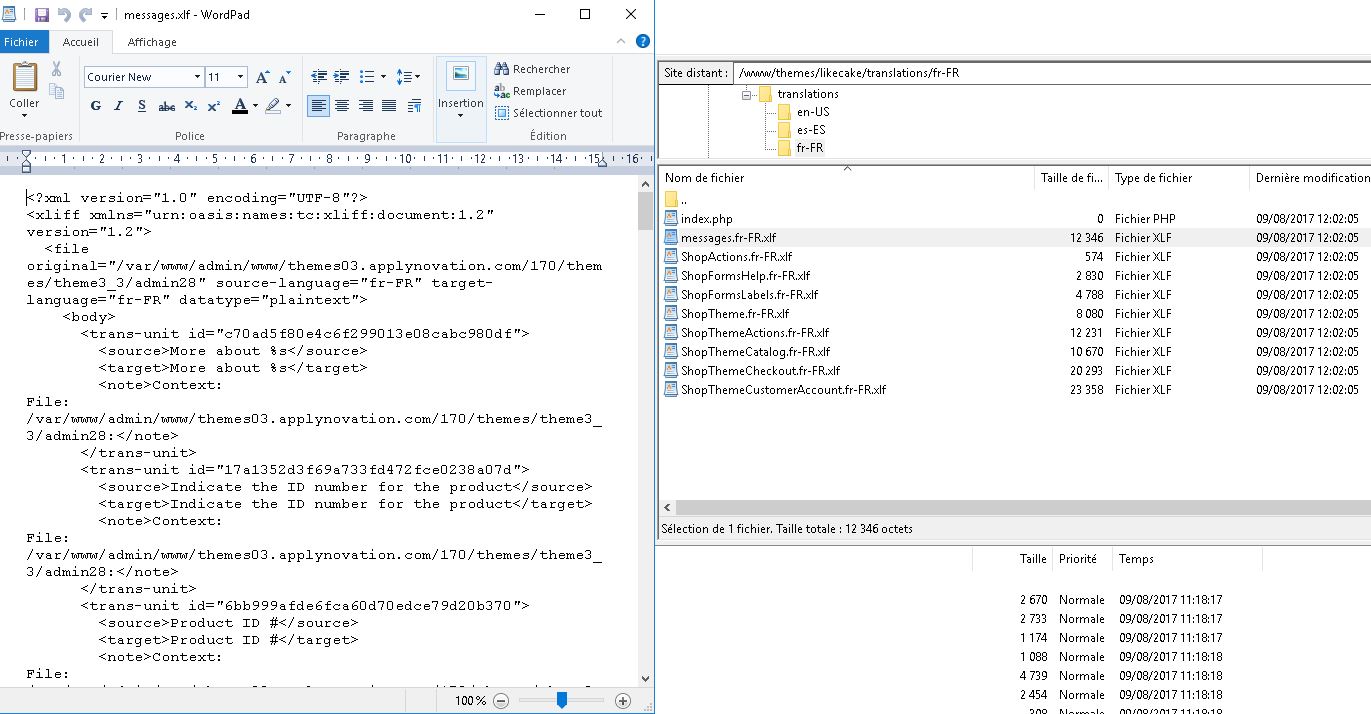Collapse the translations folder tree node

pos(747,94)
